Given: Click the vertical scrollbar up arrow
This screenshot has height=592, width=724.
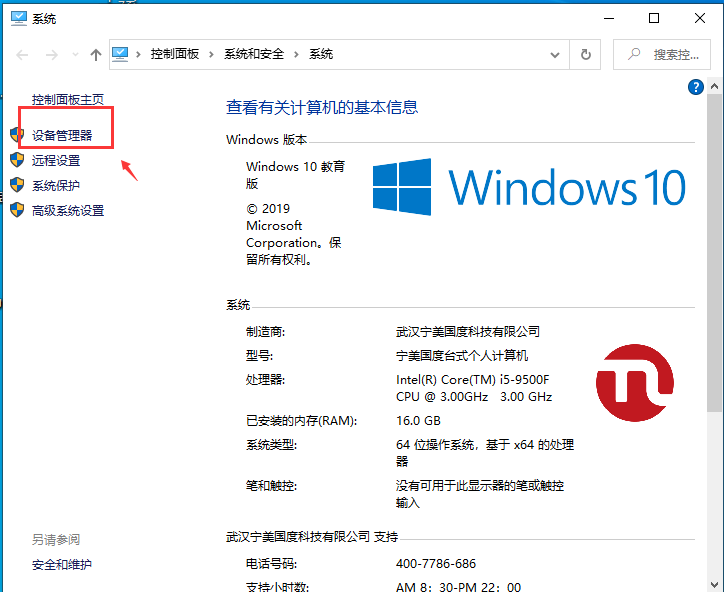Looking at the screenshot, I should pos(714,86).
